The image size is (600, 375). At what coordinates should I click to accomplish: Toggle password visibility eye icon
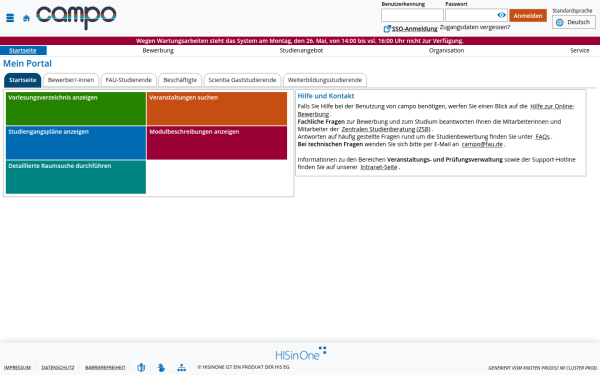[501, 15]
